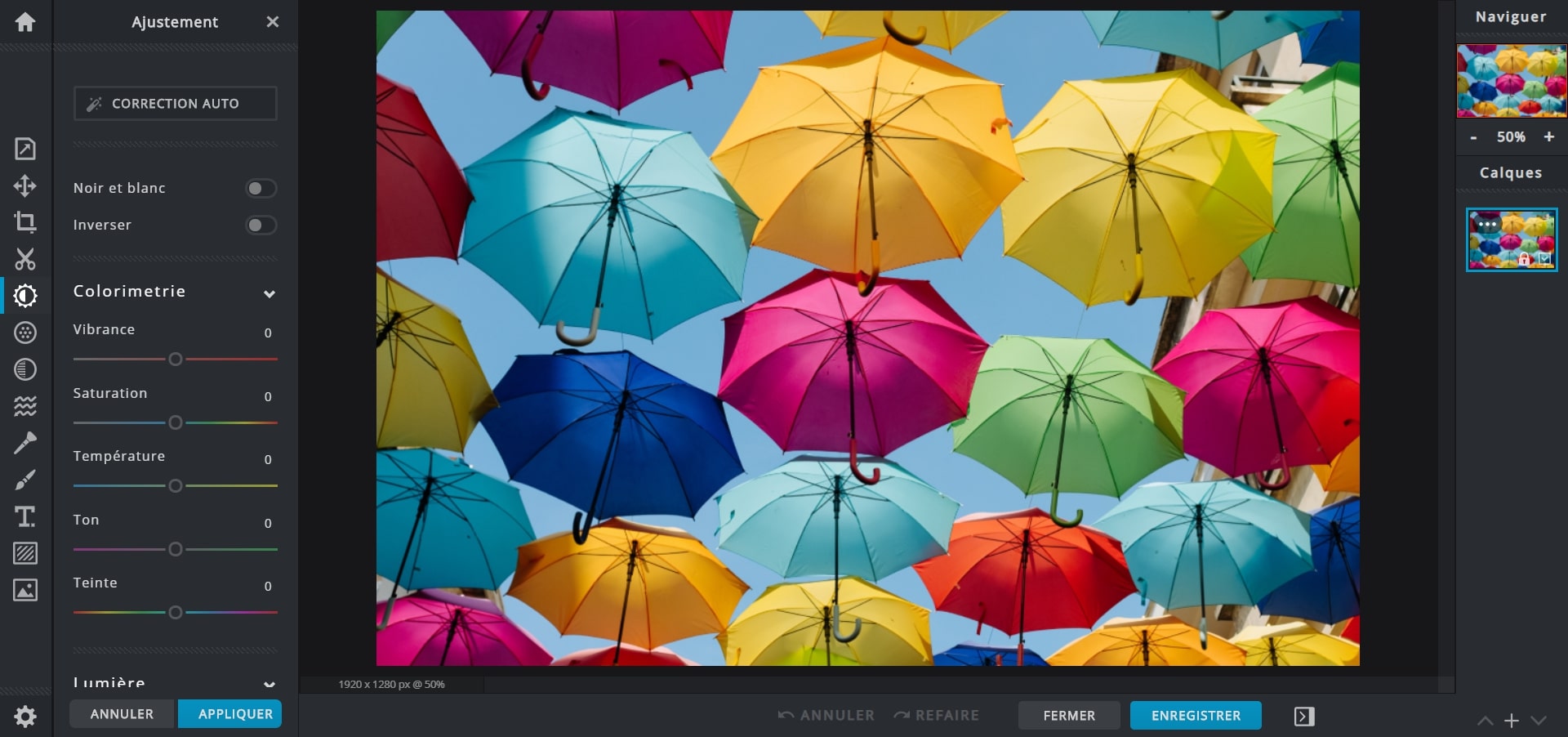Click the Teinte slider handle

(175, 613)
